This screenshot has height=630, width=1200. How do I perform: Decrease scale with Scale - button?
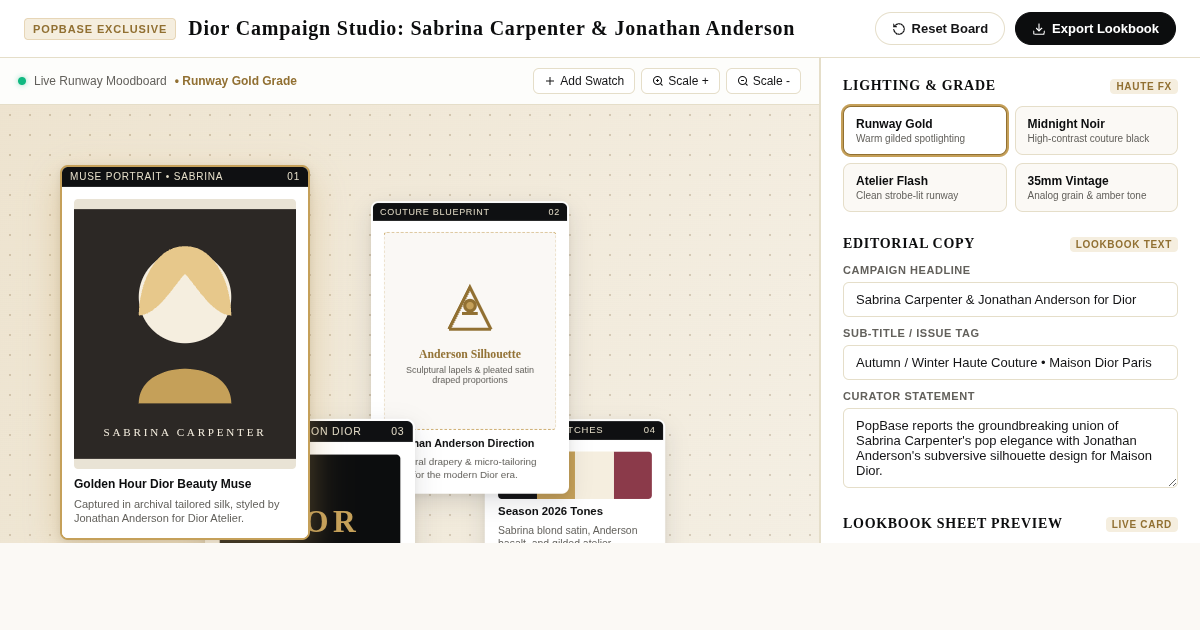coord(763,81)
